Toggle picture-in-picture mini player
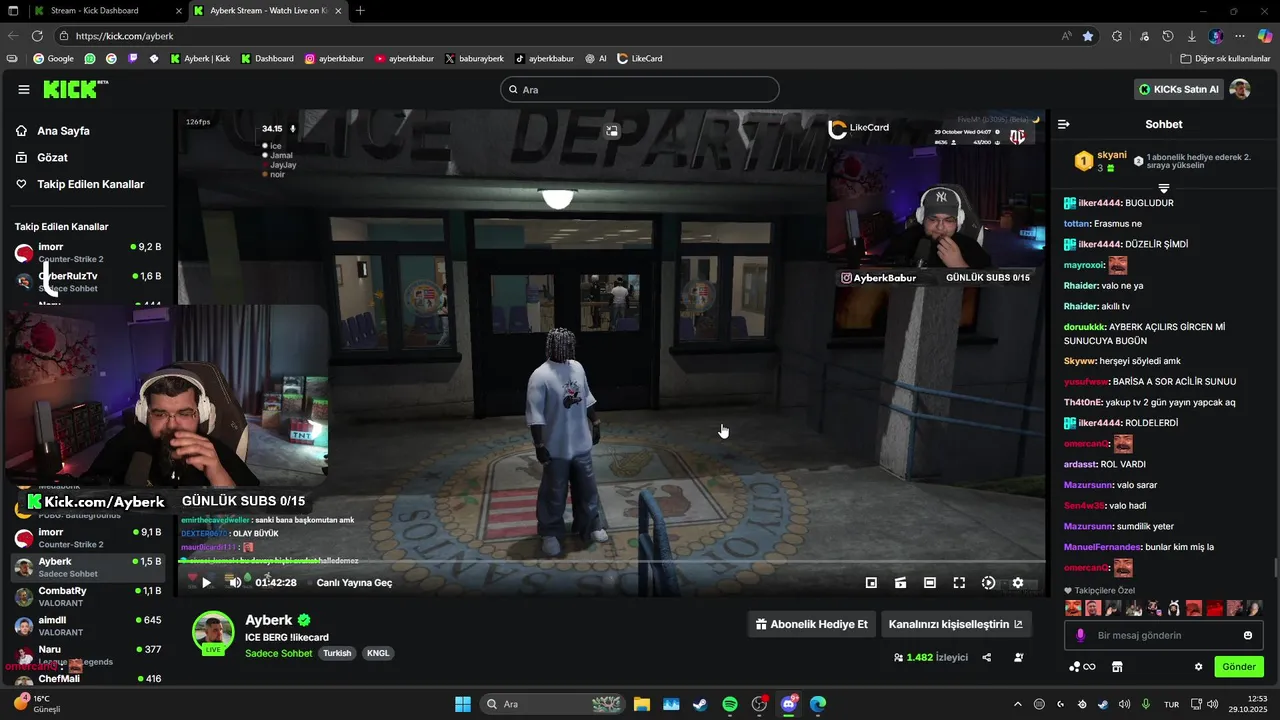The height and width of the screenshot is (720, 1280). [871, 582]
